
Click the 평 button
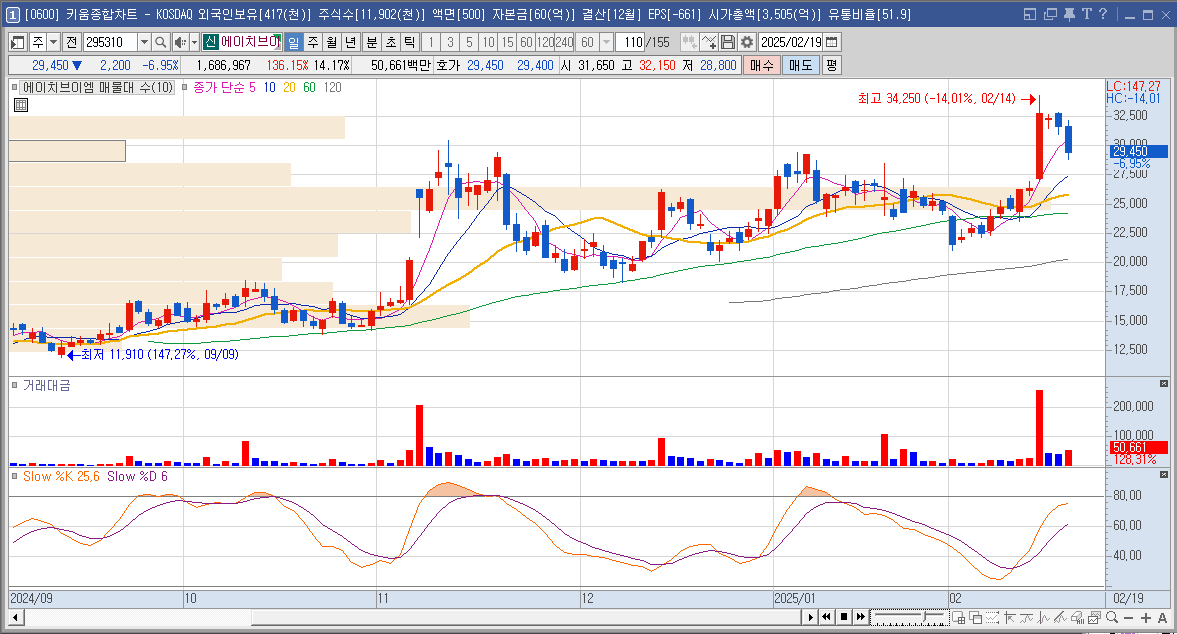[831, 65]
